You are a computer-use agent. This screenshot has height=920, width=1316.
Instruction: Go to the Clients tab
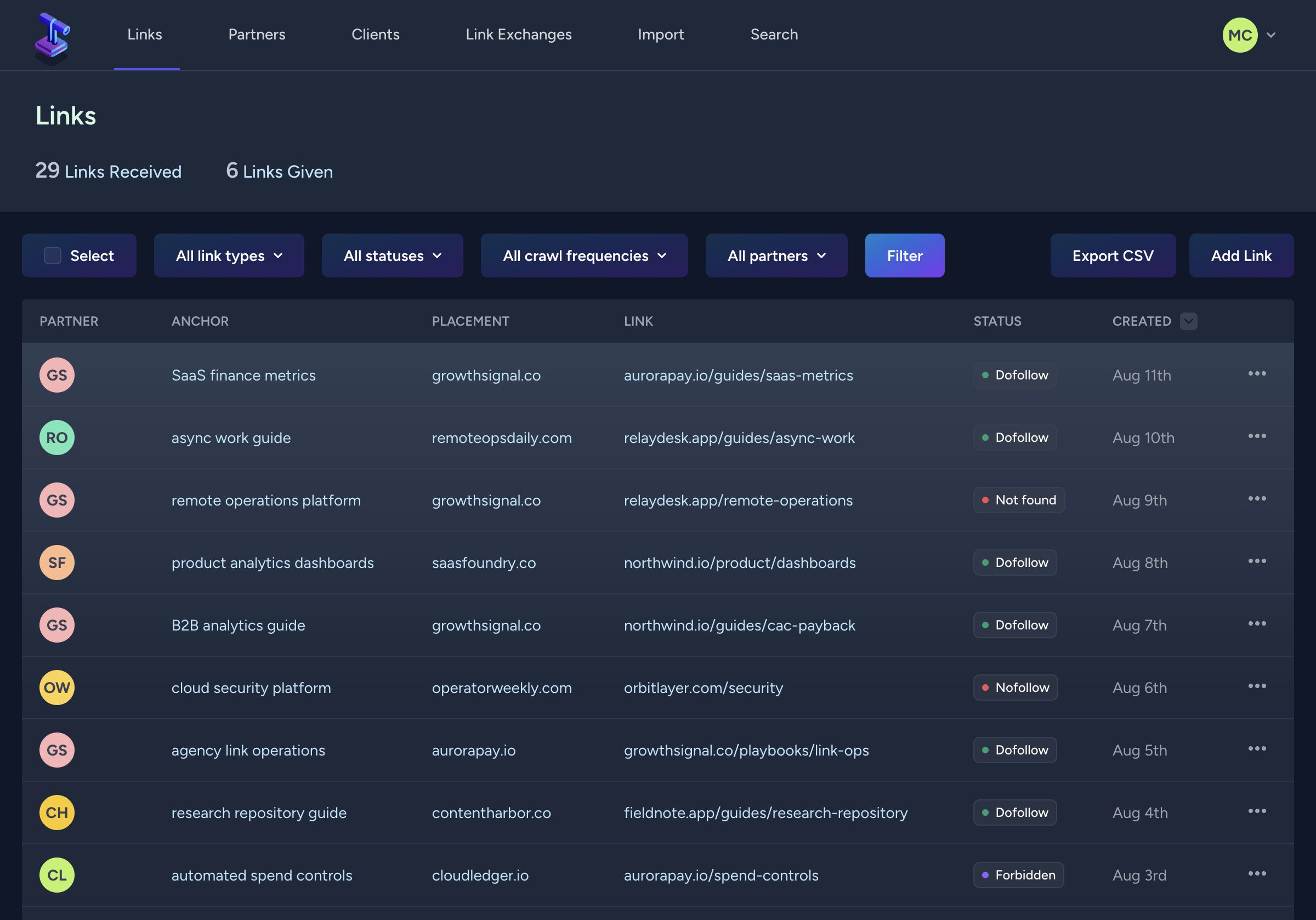coord(376,35)
